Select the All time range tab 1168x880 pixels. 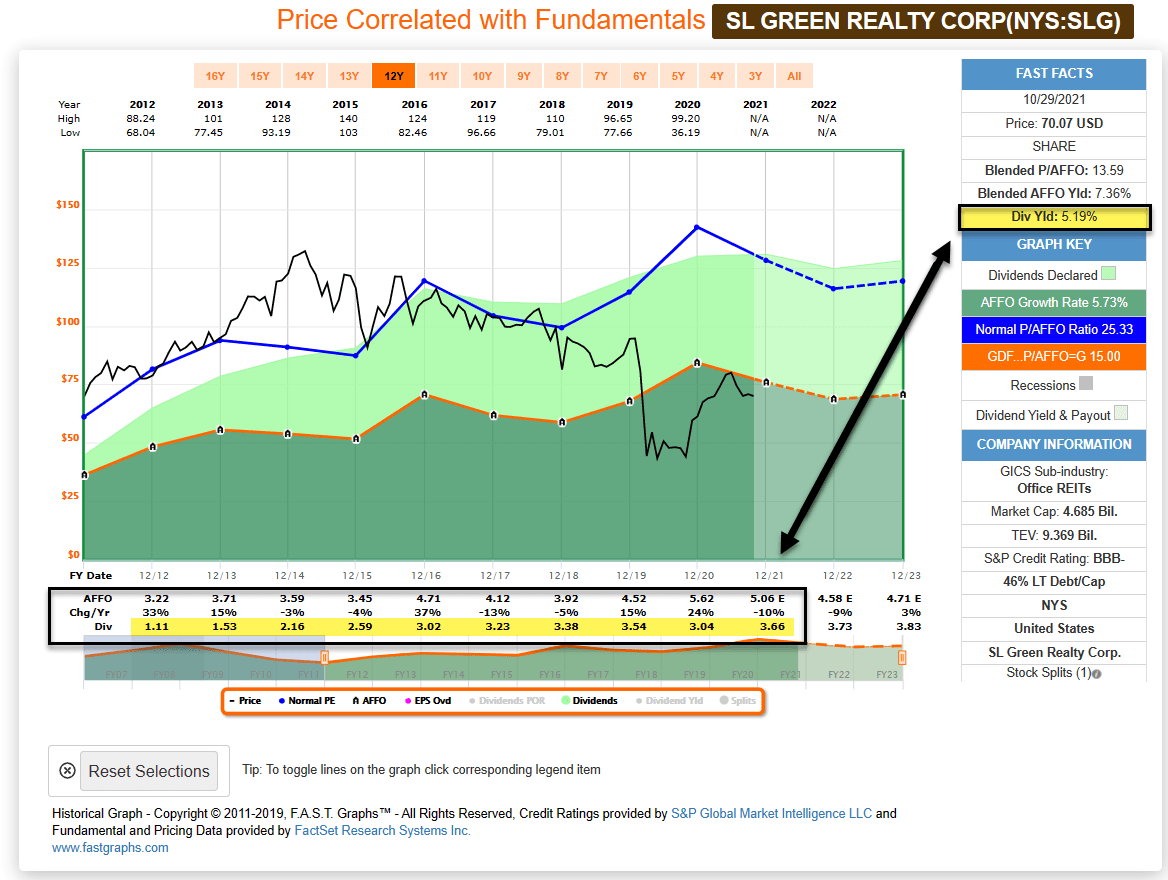tap(794, 76)
